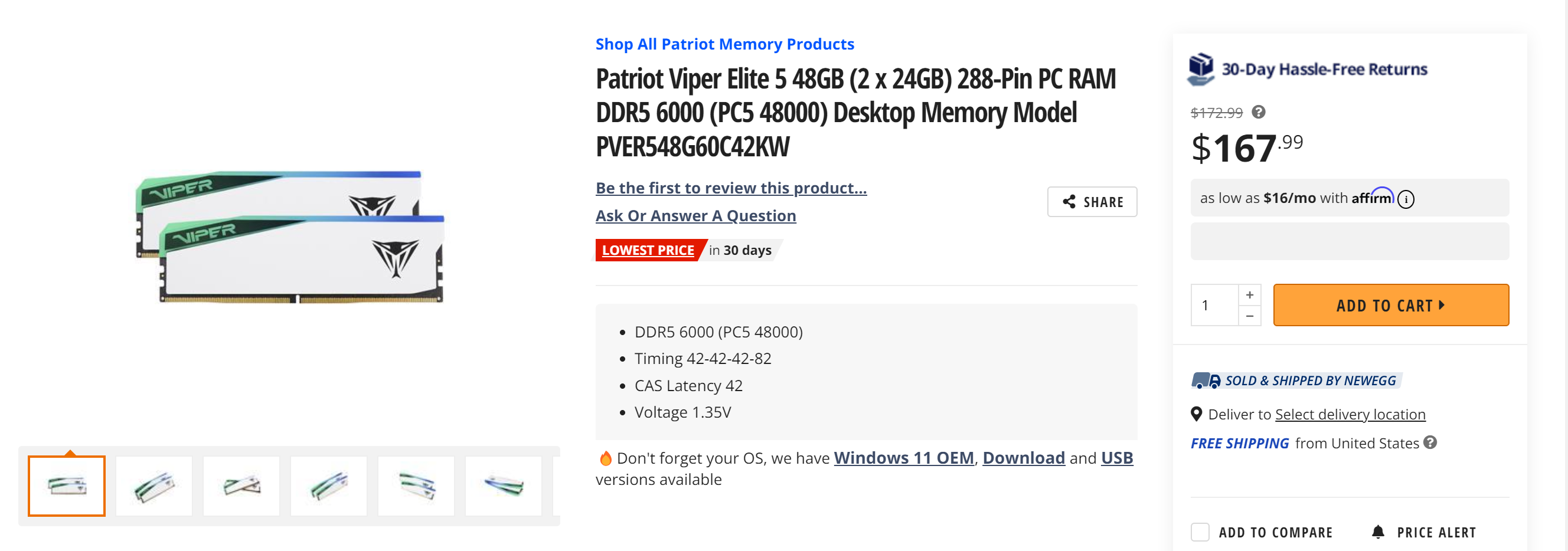1568x551 pixels.
Task: Click the delivery location pin icon
Action: pos(1196,414)
